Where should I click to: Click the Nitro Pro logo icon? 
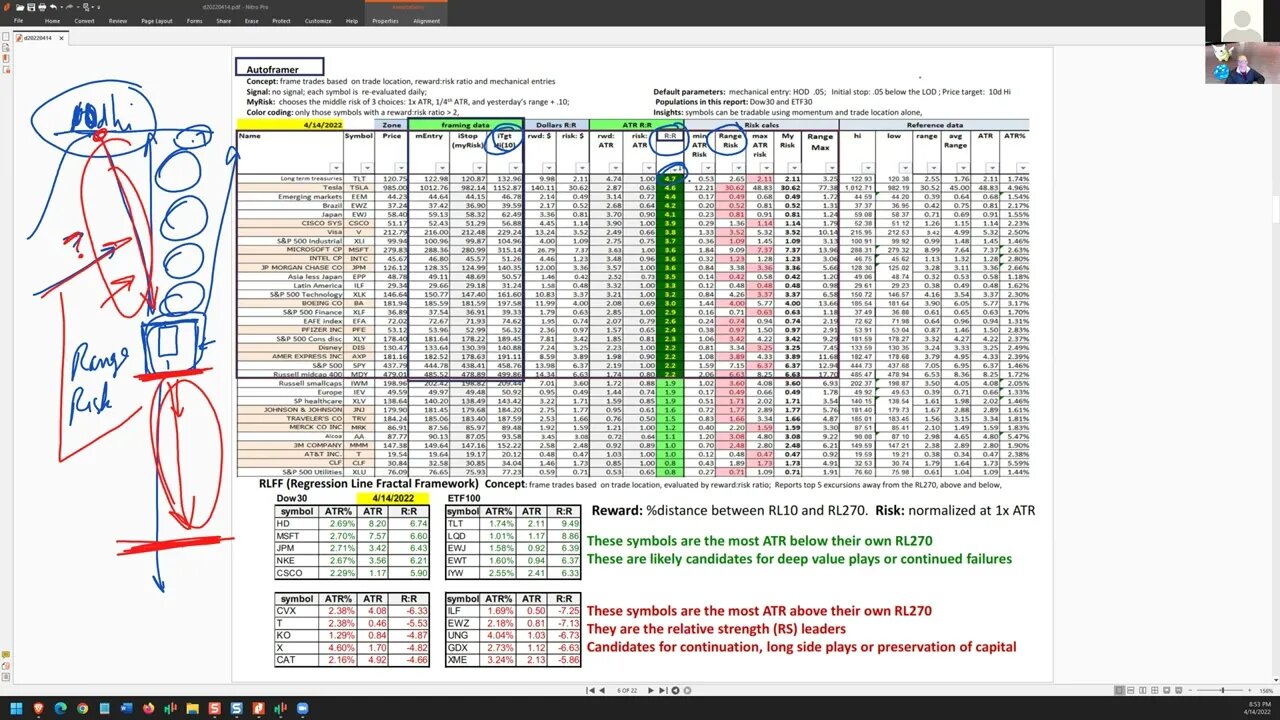[7, 7]
